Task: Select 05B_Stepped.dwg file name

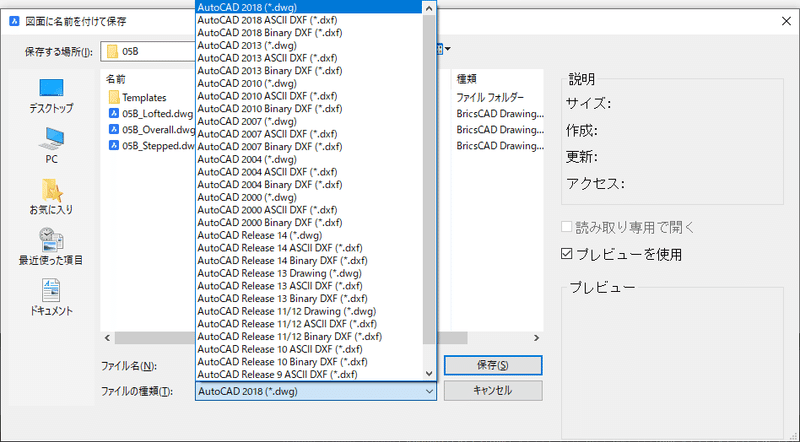Action: pos(159,145)
